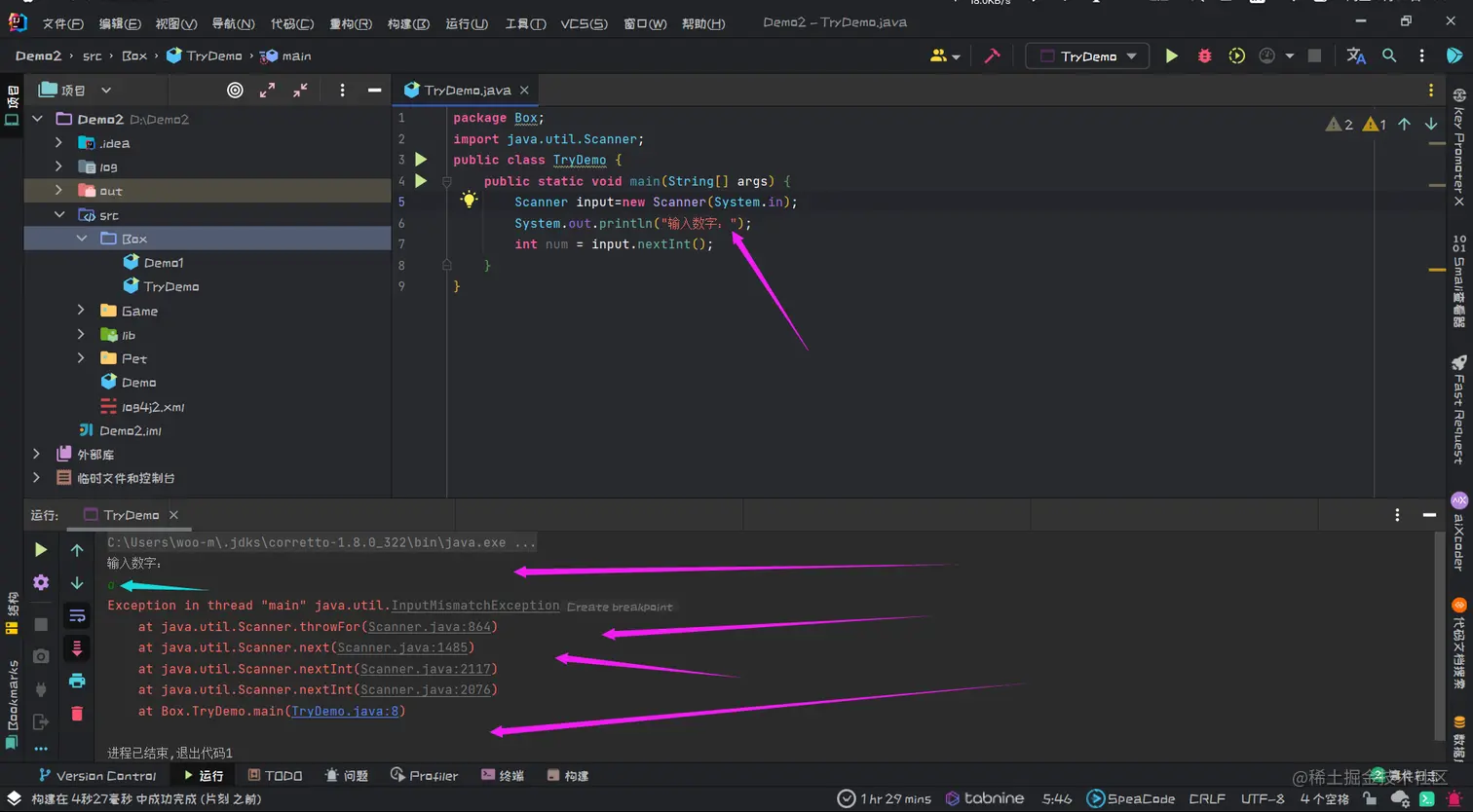
Task: Collapse all icon in project panel
Action: pos(300,90)
